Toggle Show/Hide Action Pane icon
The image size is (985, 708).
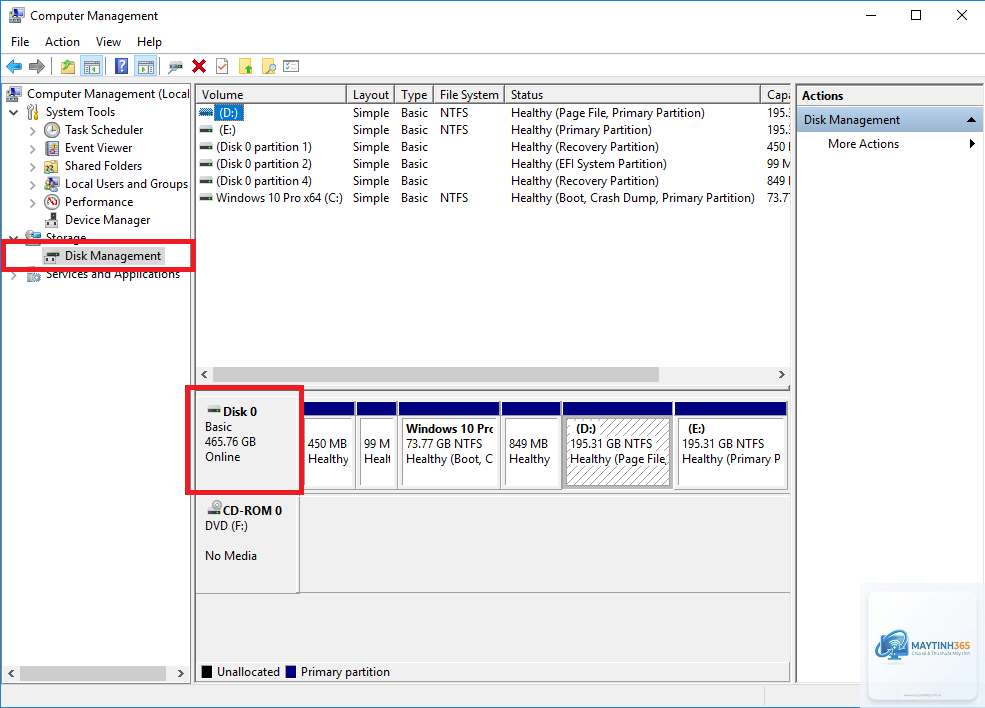[145, 66]
